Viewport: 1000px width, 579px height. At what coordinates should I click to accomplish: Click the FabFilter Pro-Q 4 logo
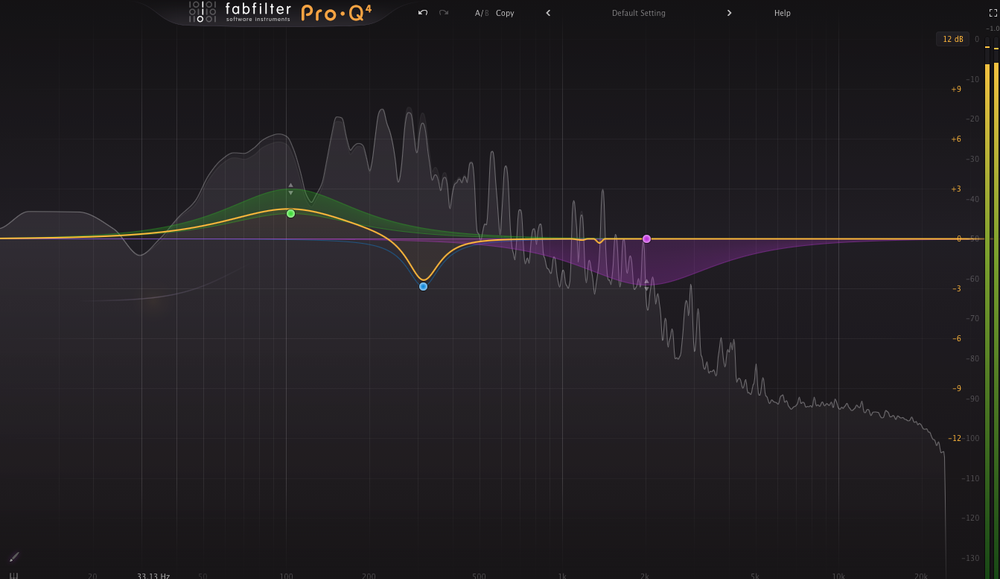(x=281, y=12)
